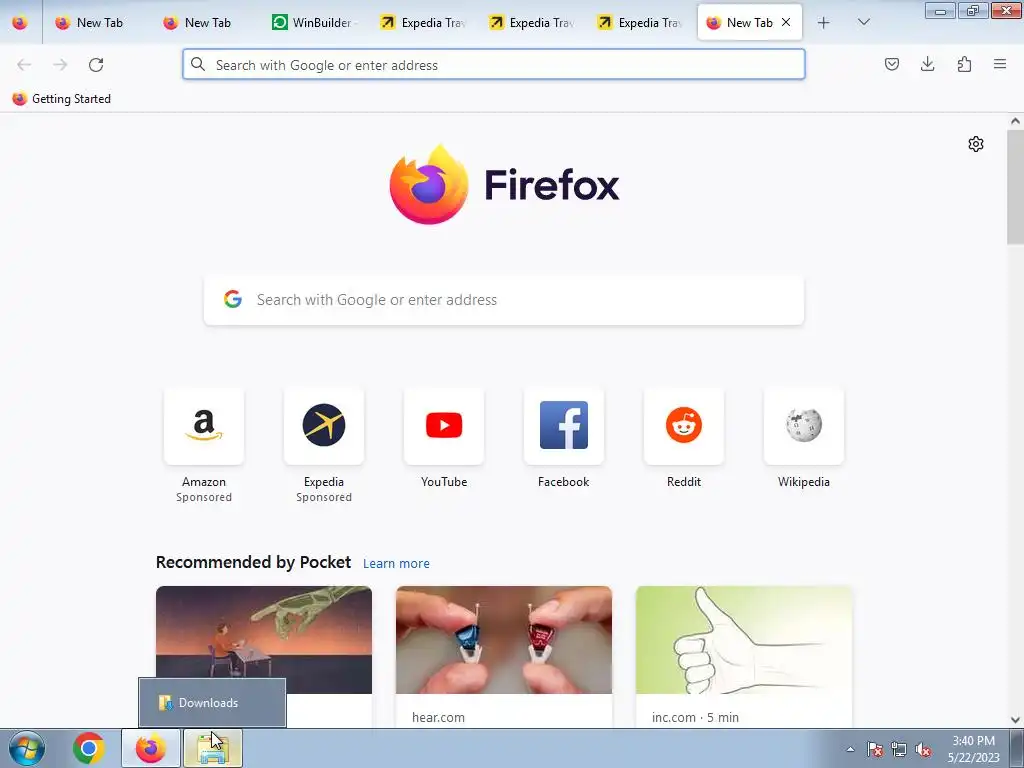Click the Learn more Pocket link
The height and width of the screenshot is (768, 1024).
(x=396, y=564)
